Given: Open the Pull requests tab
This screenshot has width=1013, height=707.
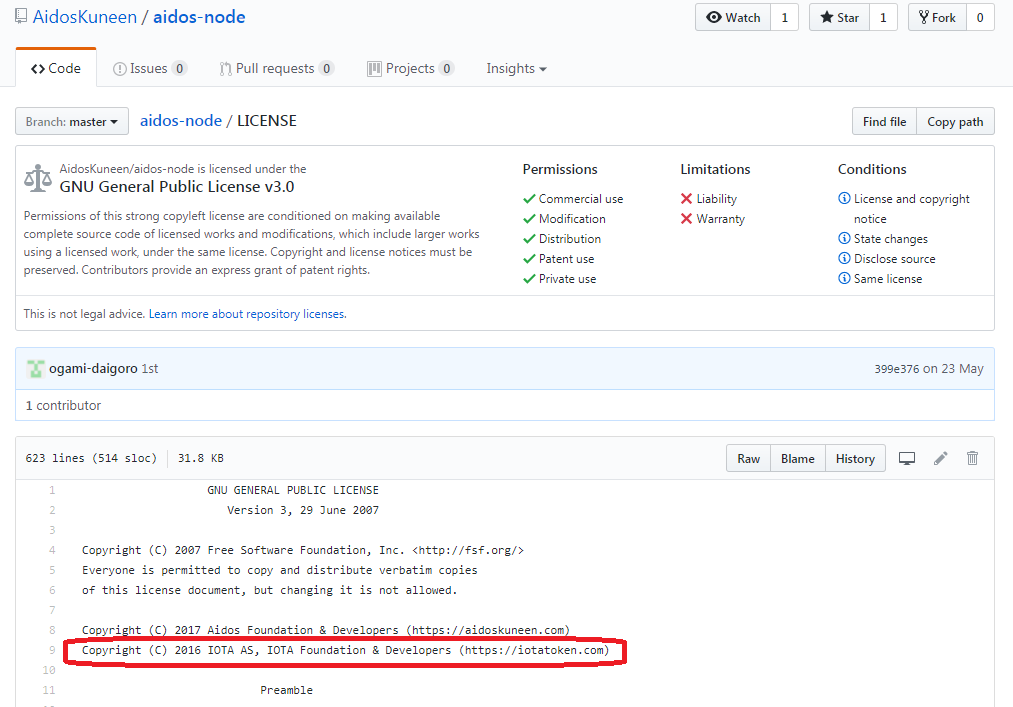Looking at the screenshot, I should 277,69.
